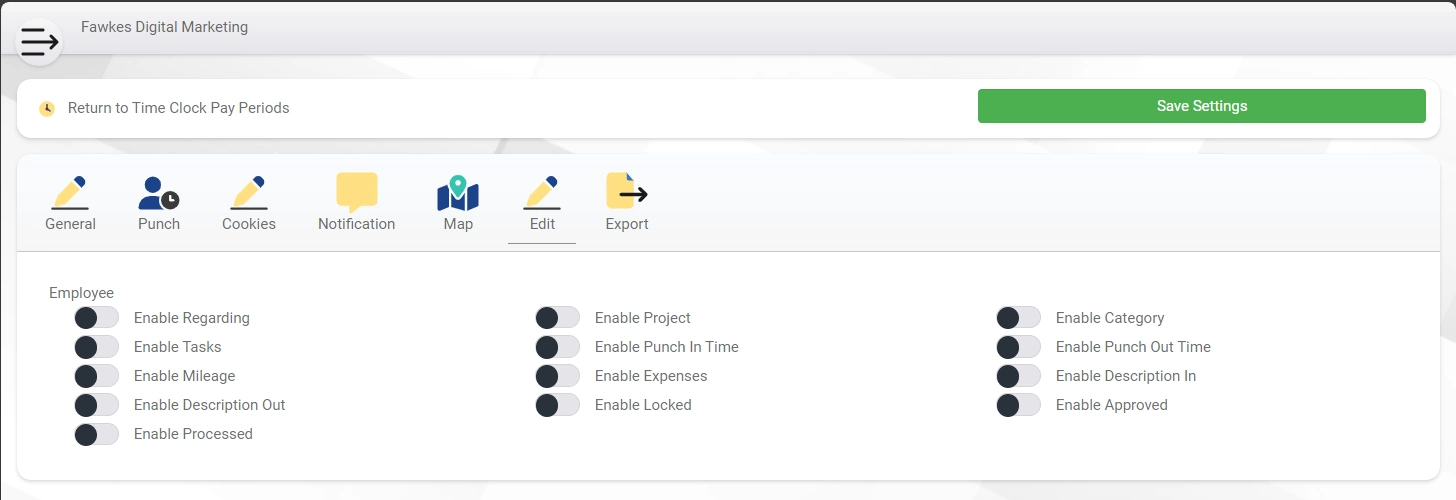The height and width of the screenshot is (500, 1456).
Task: Switch on Enable Punch In Time
Action: (x=558, y=347)
